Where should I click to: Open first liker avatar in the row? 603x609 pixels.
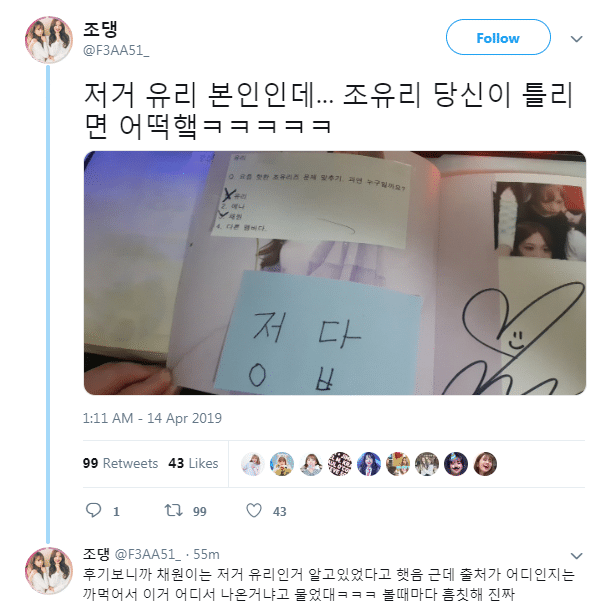click(253, 464)
